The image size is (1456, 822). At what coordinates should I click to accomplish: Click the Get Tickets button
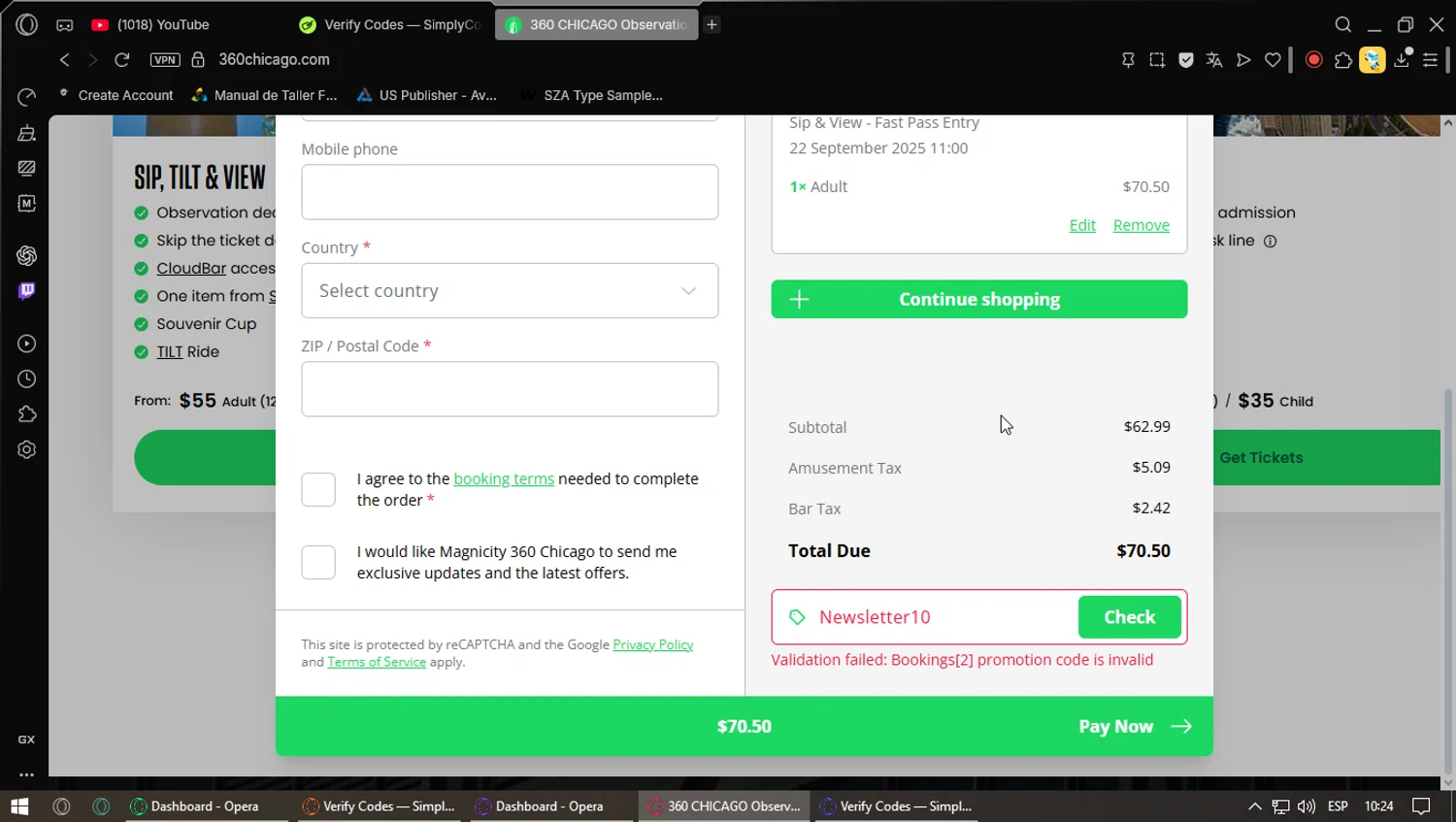pos(1326,458)
